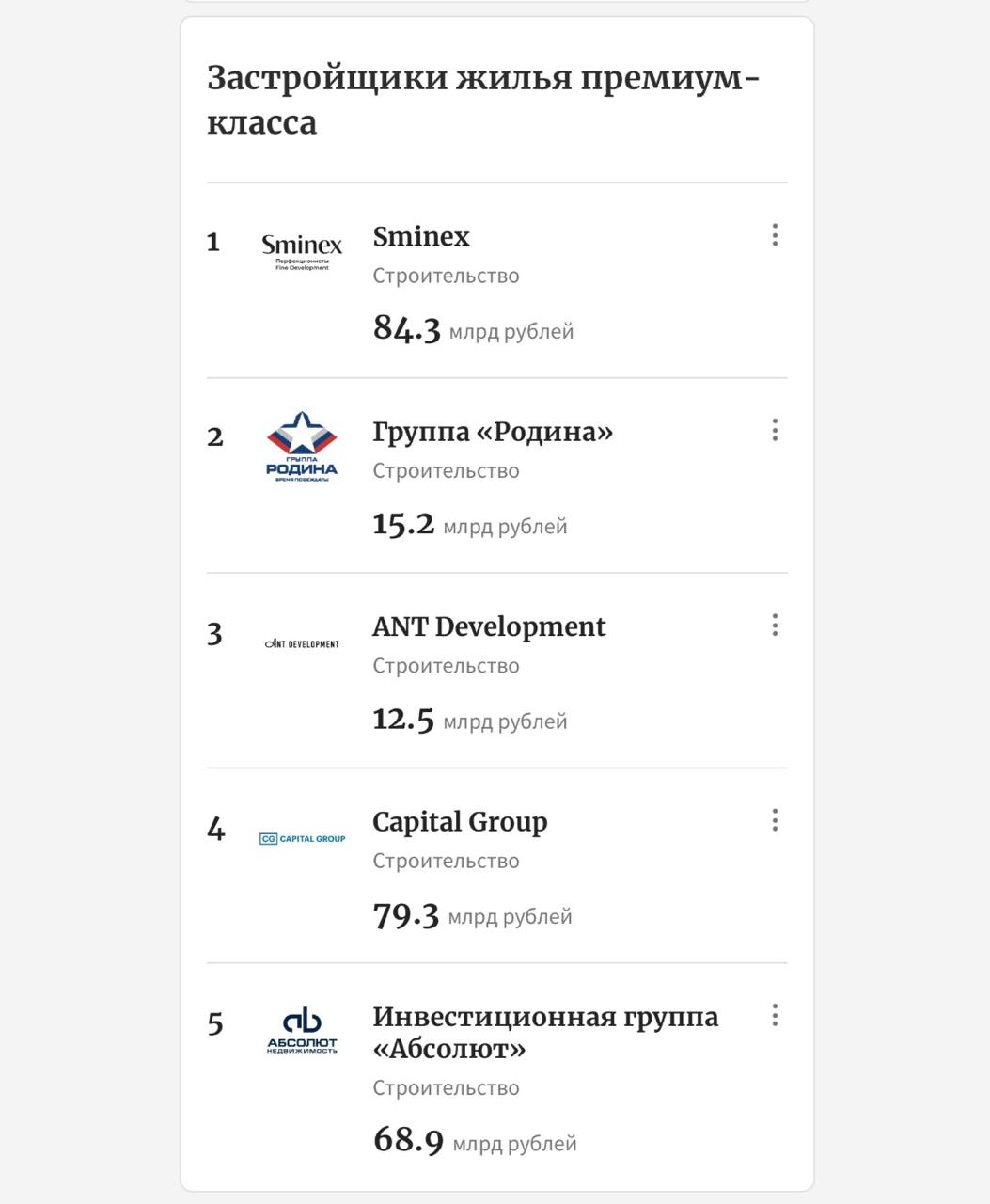Screen dimensions: 990x1204
Task: Click the 79.3 млрд рублей value
Action: 472,914
